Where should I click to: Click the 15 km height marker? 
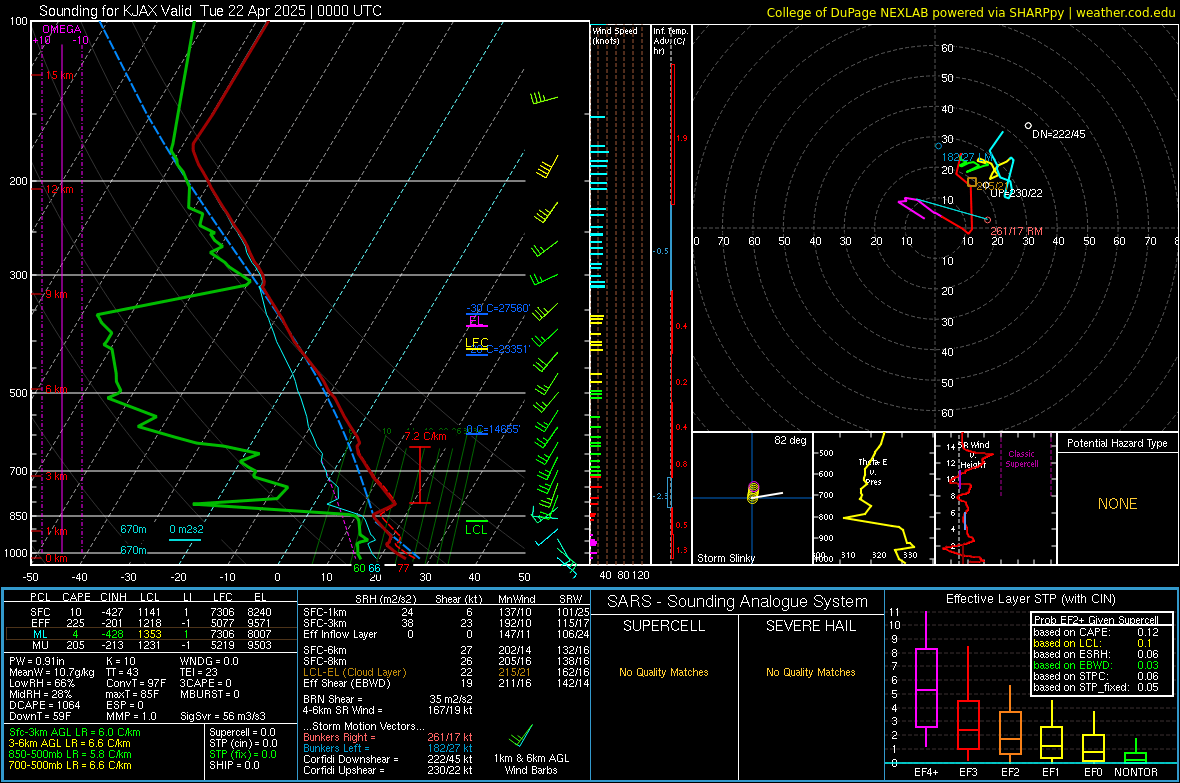(59, 75)
